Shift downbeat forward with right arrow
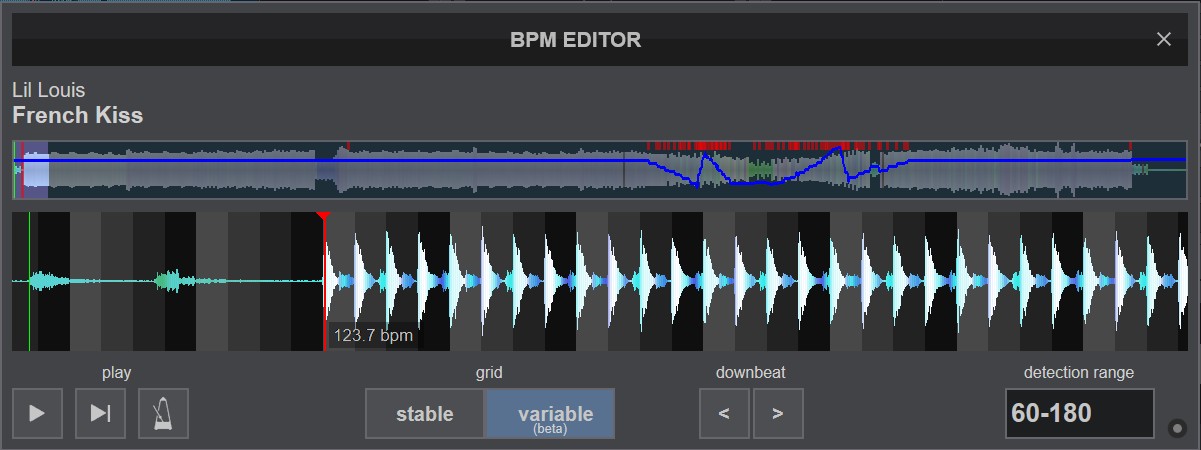Viewport: 1201px width, 450px height. tap(778, 414)
